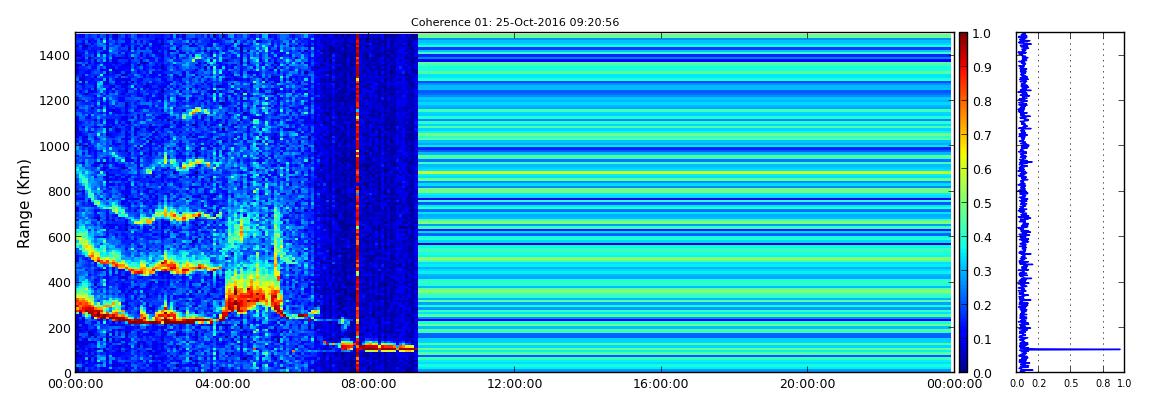Click the red-yellow trace near 100 km after 08:00
1150x407 pixels.
pos(387,348)
